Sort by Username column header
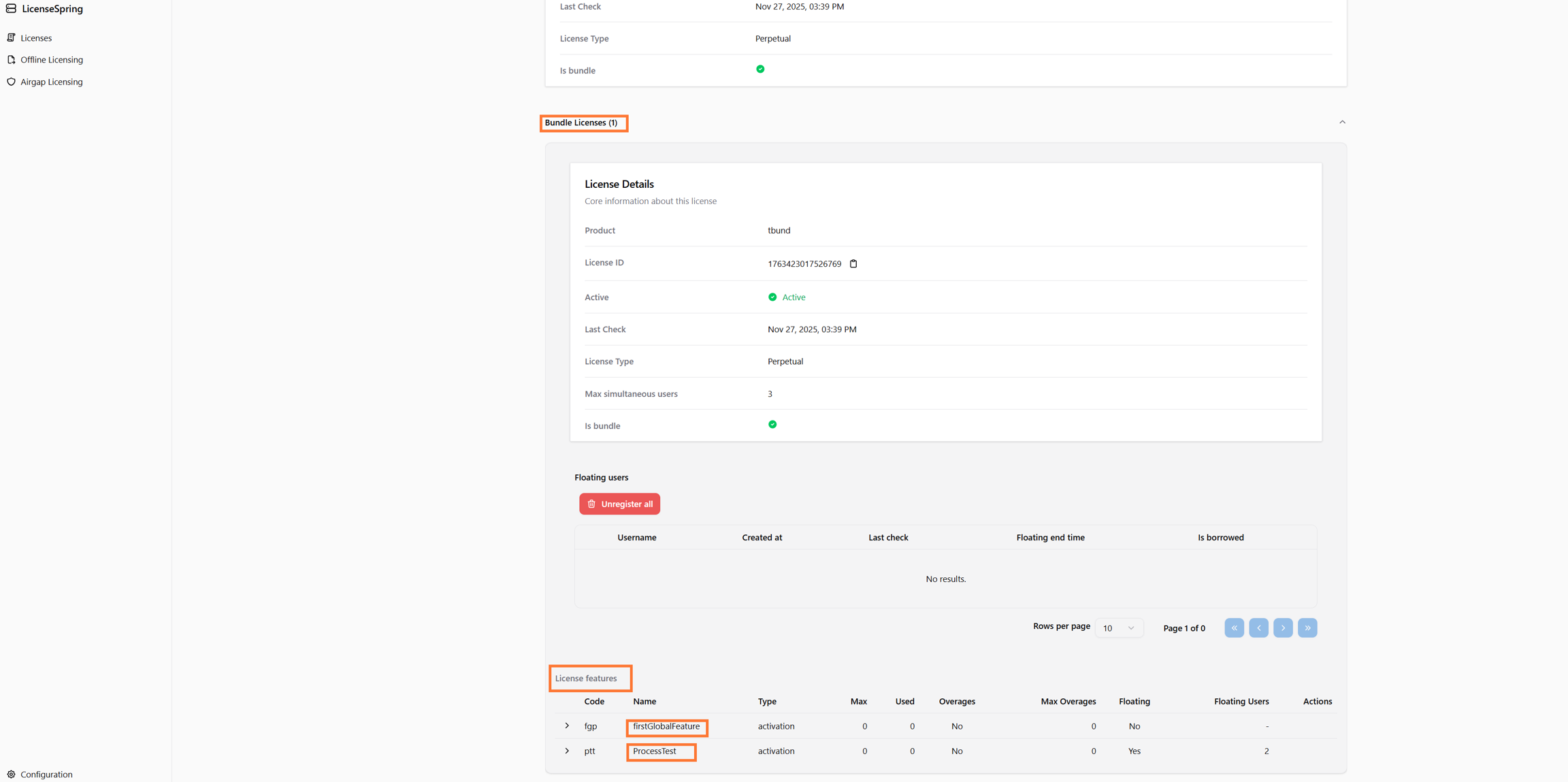 pos(636,538)
